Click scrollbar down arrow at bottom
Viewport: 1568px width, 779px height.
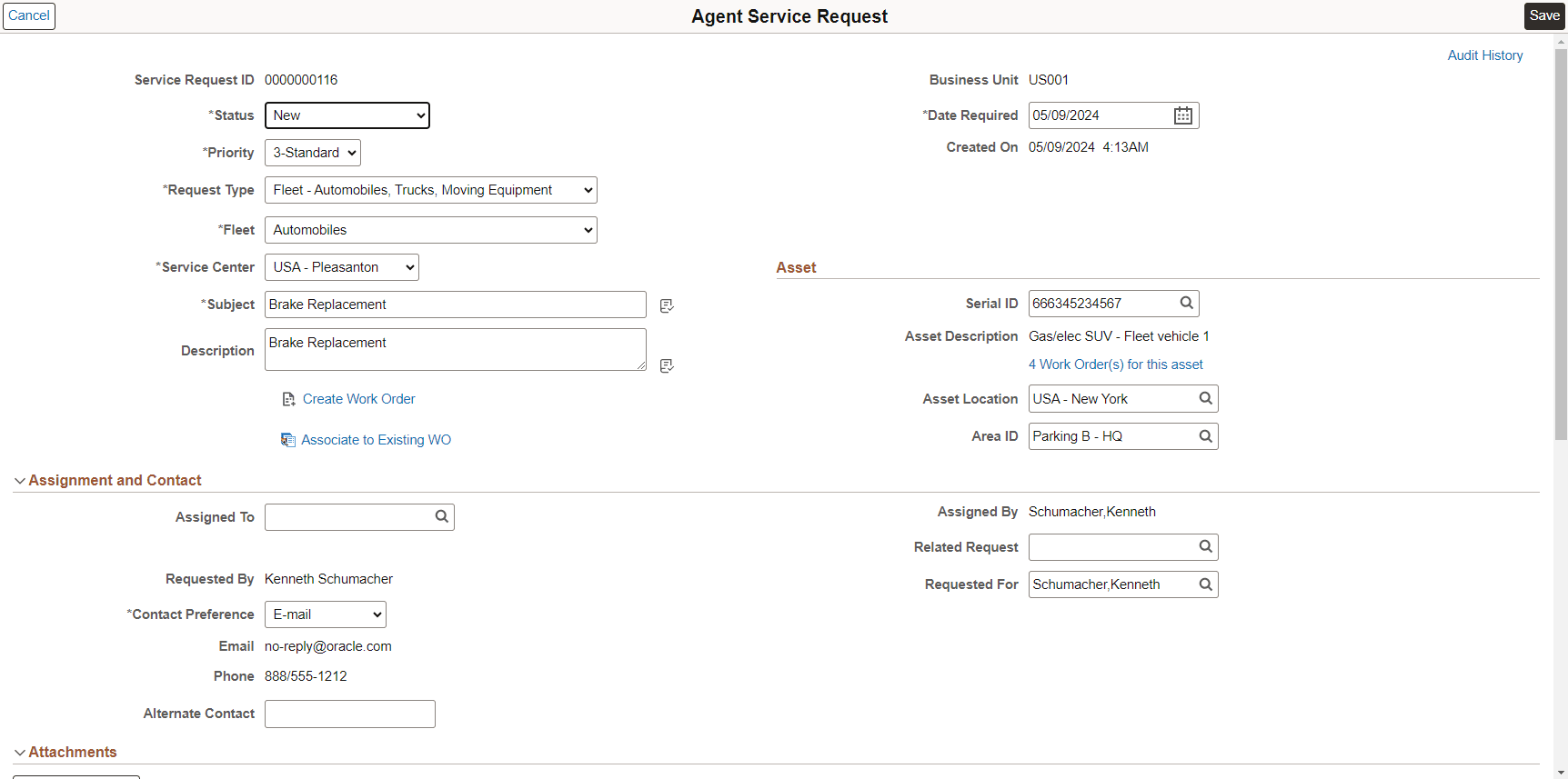pos(1561,773)
